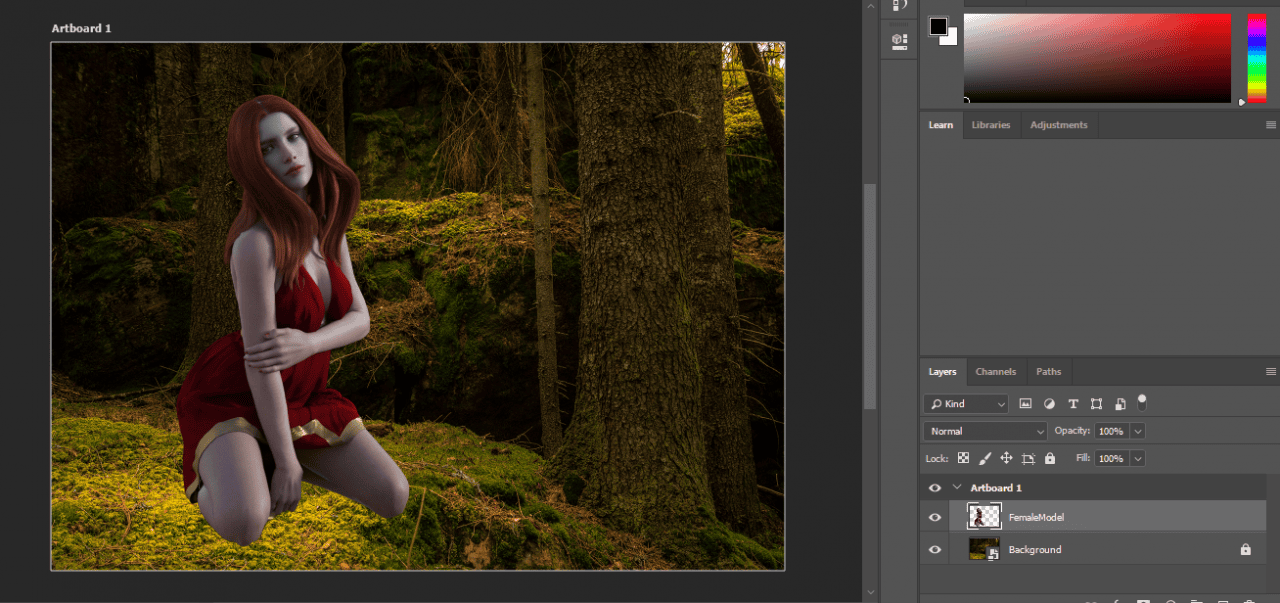
Task: Hide the FemaleModel layer
Action: [934, 517]
